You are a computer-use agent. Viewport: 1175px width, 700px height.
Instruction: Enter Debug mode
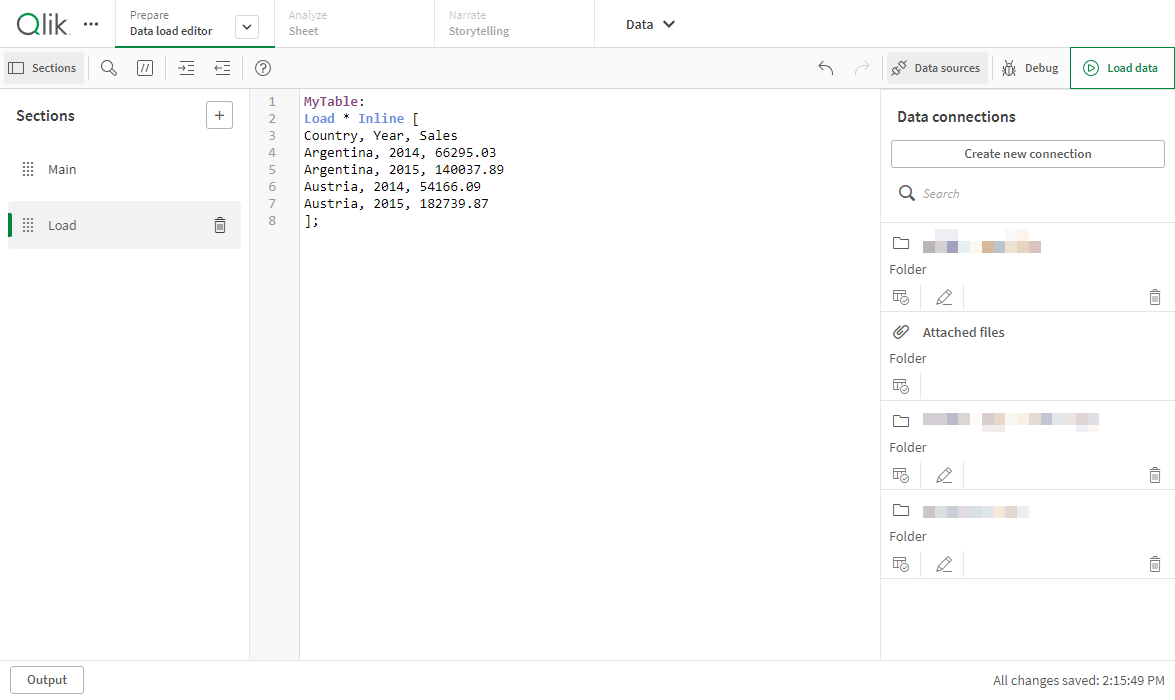(1031, 67)
